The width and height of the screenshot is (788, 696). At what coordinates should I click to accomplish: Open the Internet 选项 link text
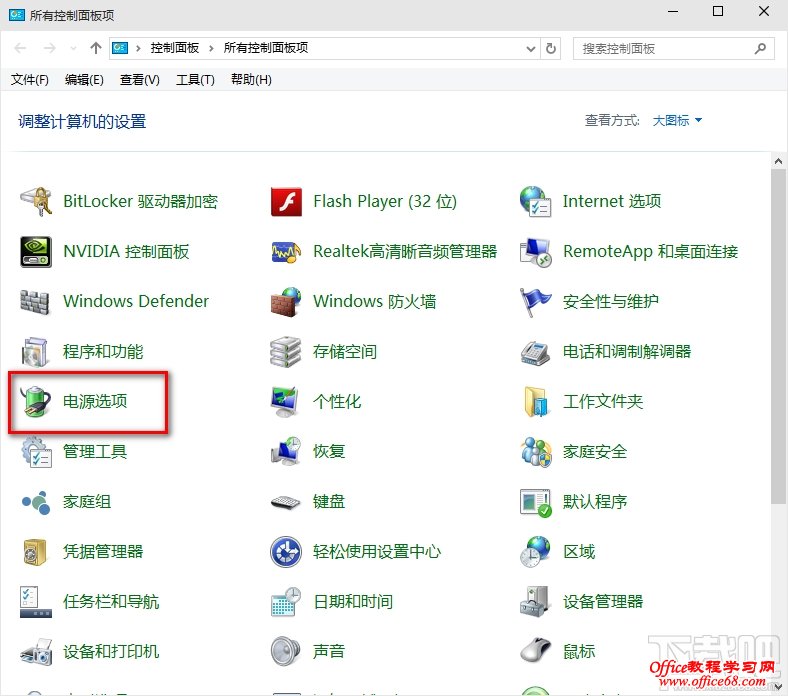(612, 202)
